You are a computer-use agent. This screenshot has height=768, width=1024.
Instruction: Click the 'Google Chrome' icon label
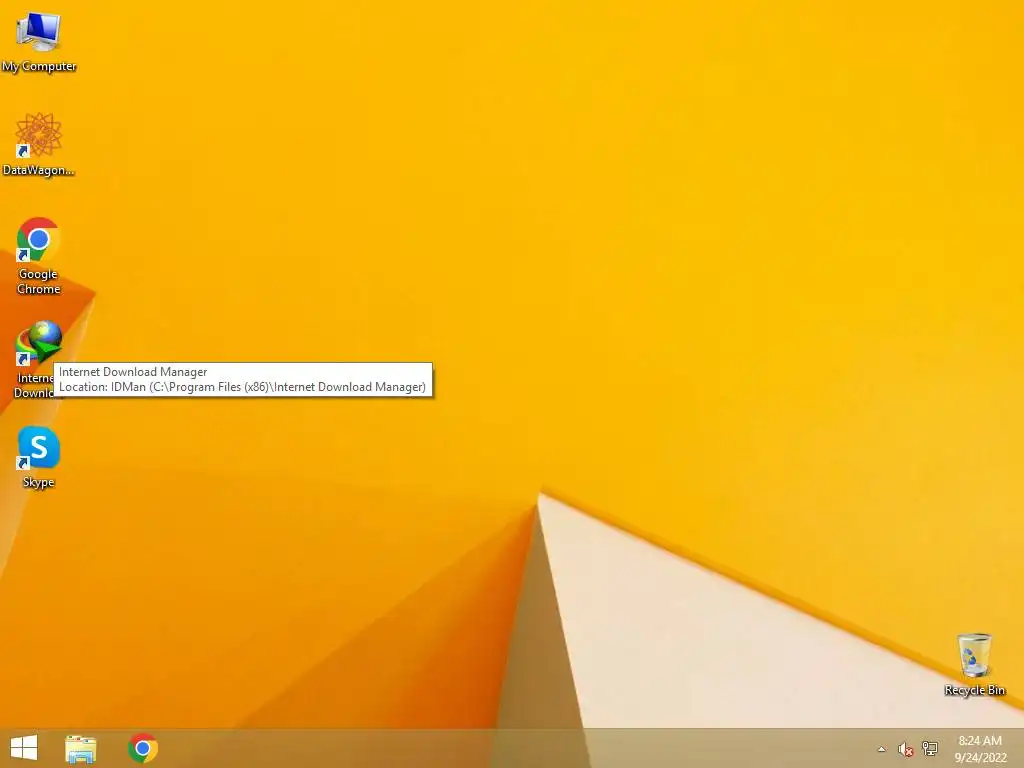(x=39, y=281)
